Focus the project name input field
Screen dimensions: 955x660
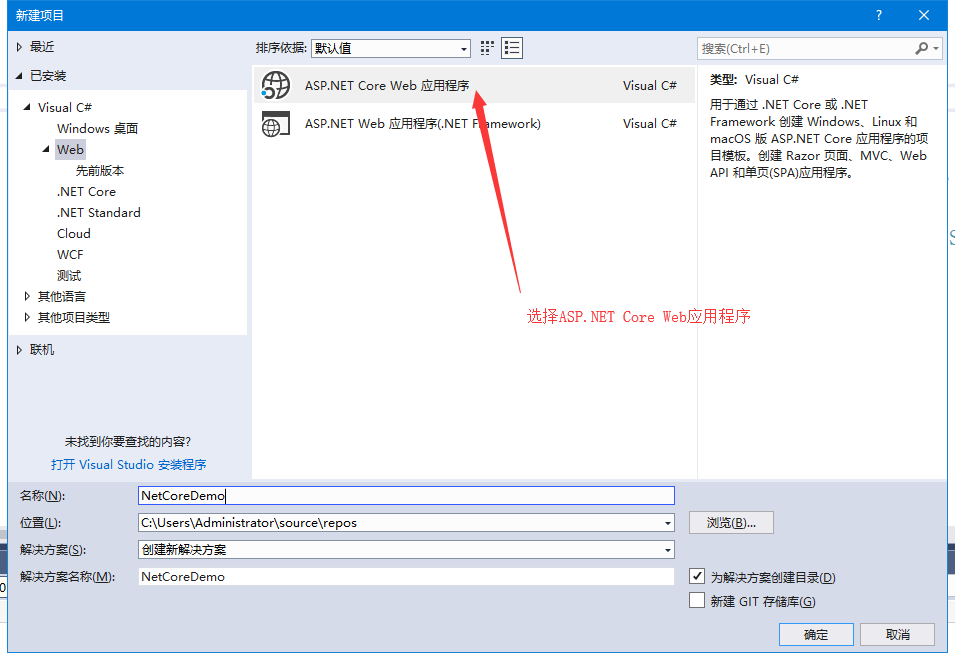click(x=406, y=496)
